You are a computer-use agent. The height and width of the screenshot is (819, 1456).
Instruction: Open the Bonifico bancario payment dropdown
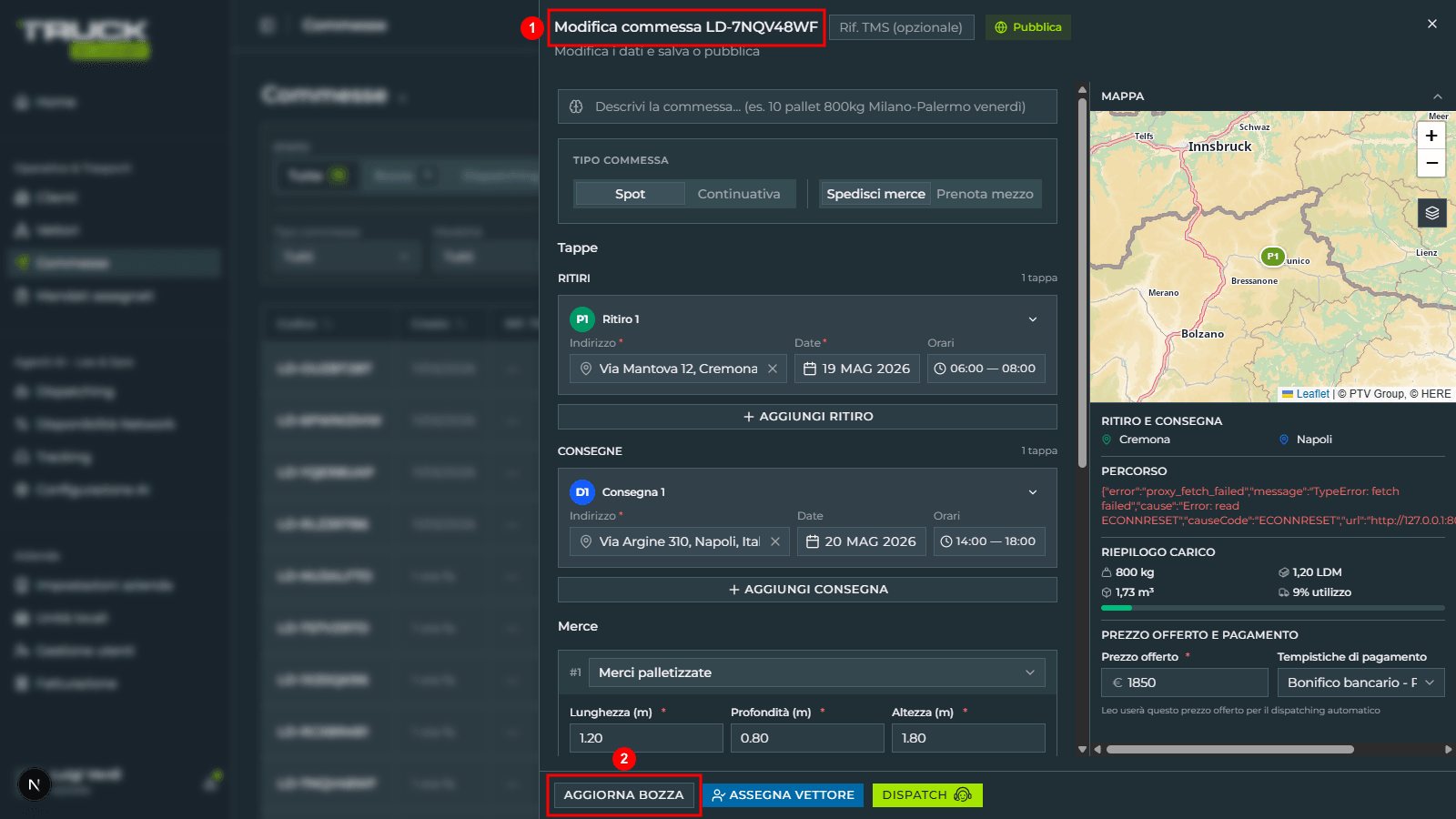click(x=1361, y=682)
